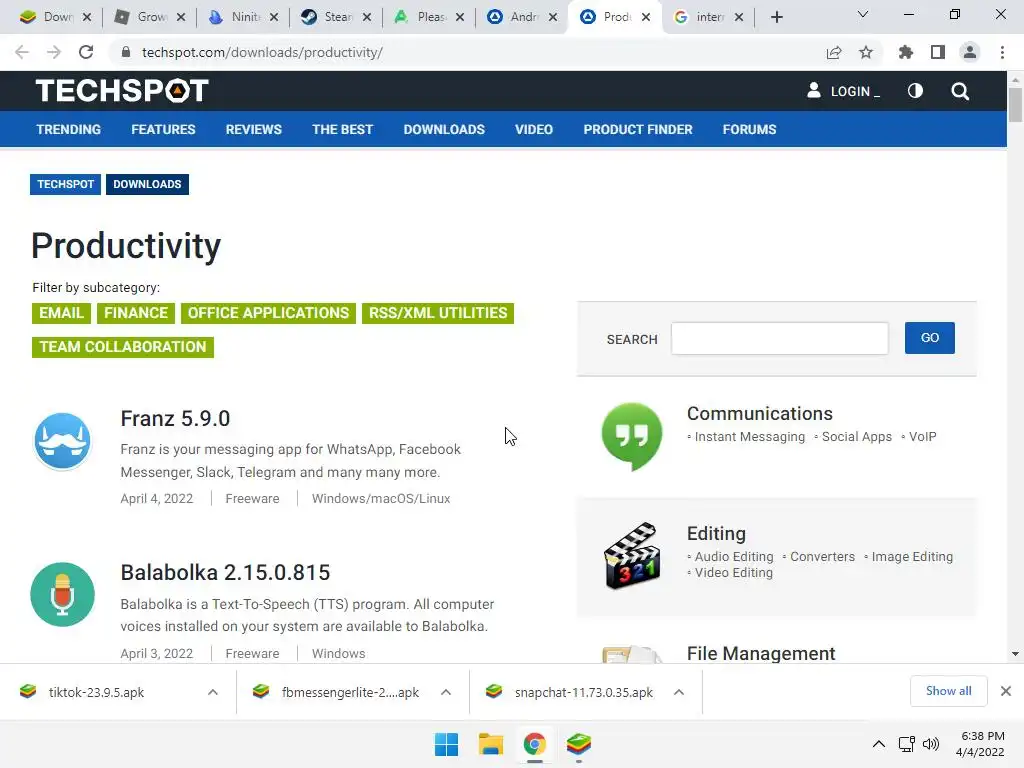Reload the page with refresh icon

click(86, 52)
